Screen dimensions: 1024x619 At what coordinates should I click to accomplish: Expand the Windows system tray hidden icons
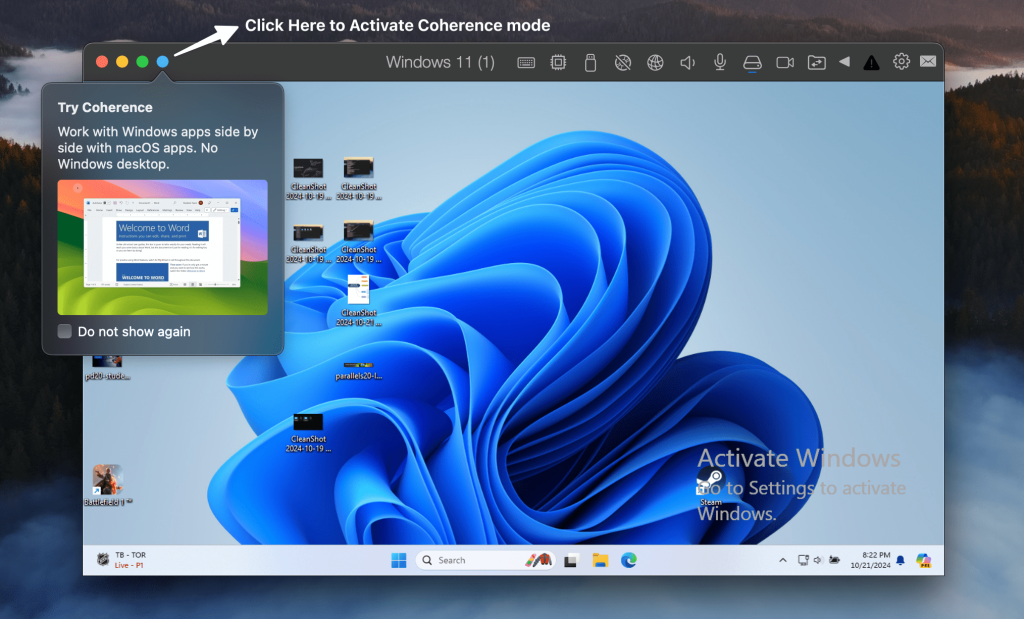point(782,560)
